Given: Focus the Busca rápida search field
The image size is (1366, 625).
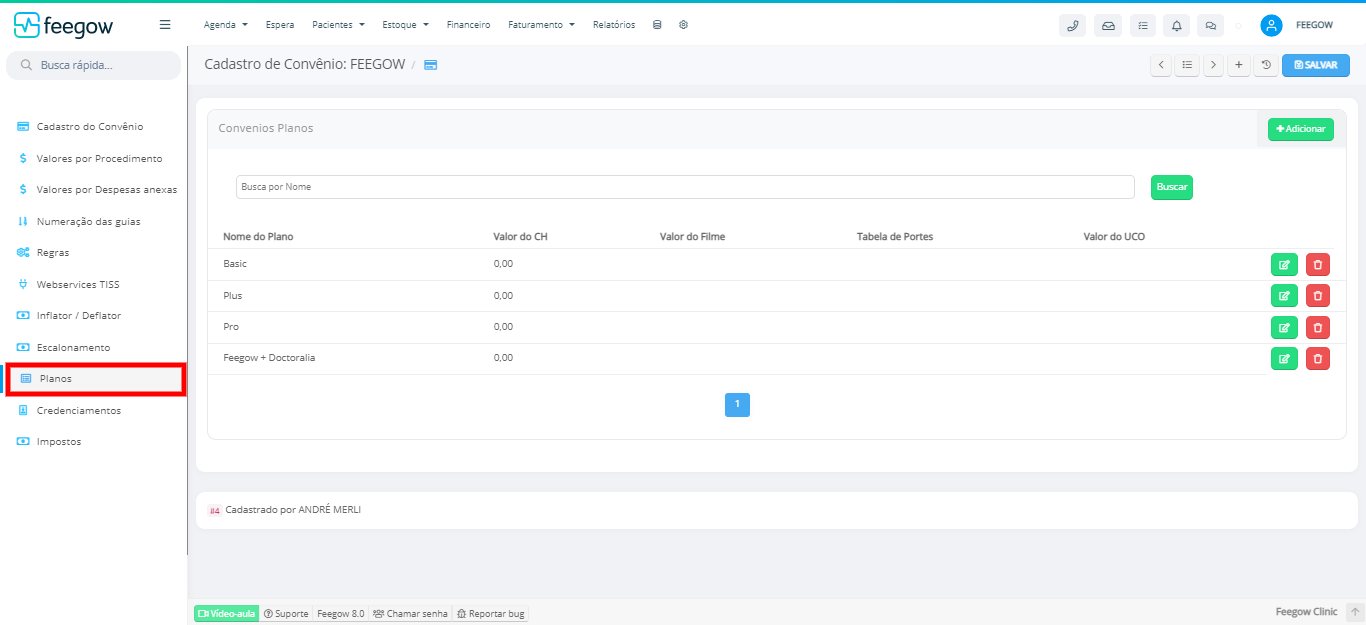Looking at the screenshot, I should (x=94, y=65).
